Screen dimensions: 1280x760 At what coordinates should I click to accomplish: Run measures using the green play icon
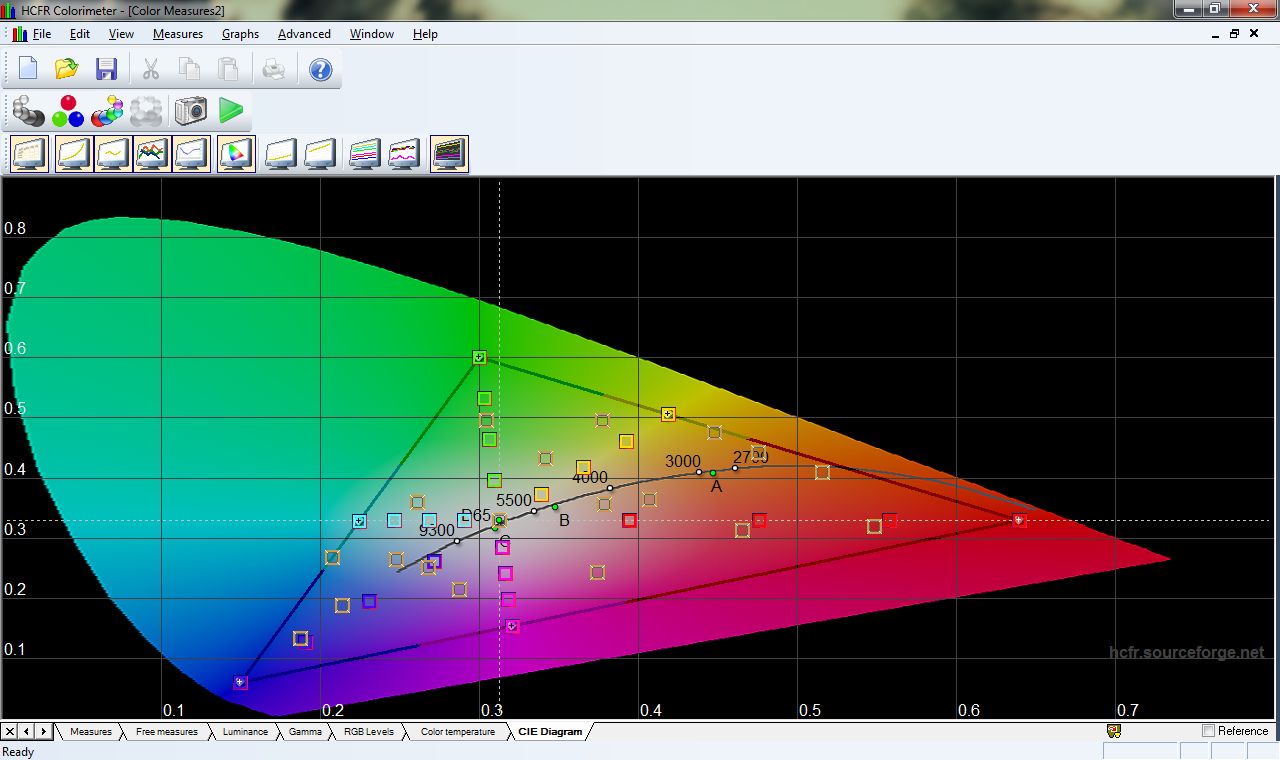tap(231, 110)
